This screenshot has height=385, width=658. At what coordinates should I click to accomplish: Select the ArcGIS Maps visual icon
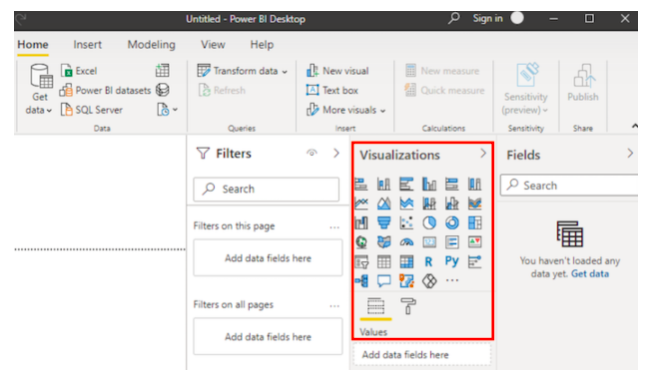(x=406, y=281)
